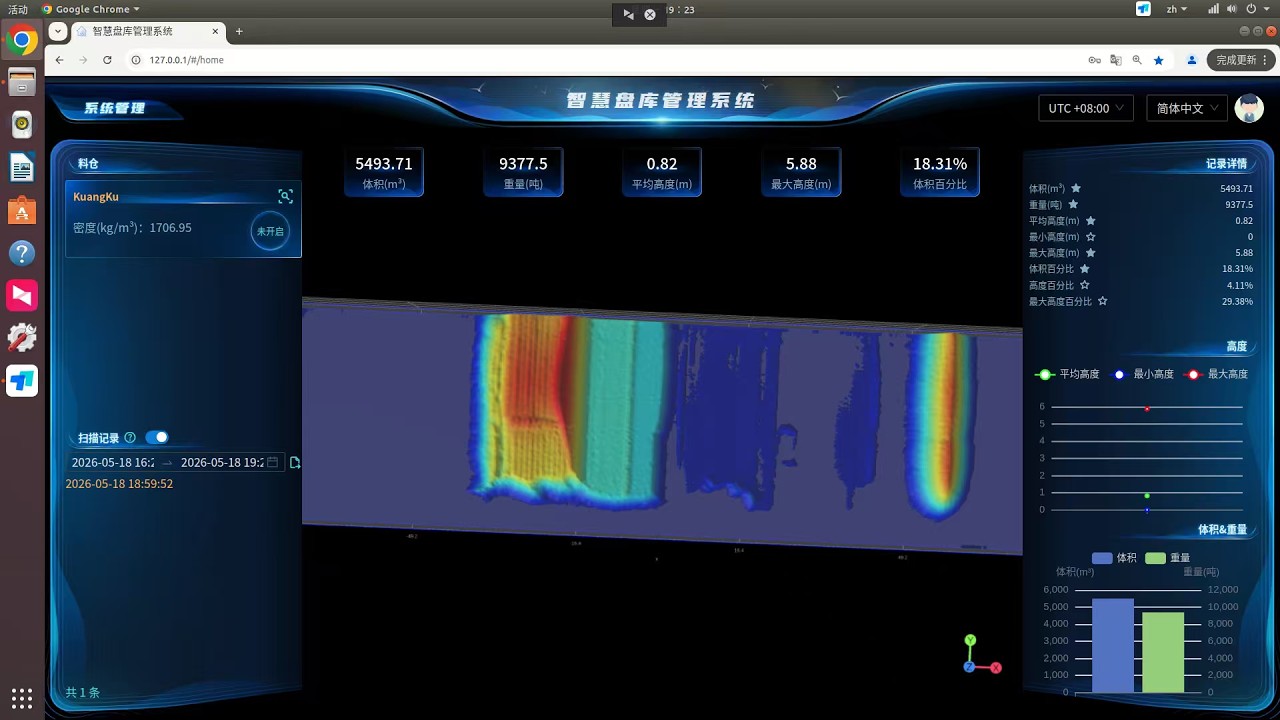Open the zh input method dropdown in top bar
Viewport: 1280px width, 720px height.
pyautogui.click(x=1177, y=9)
